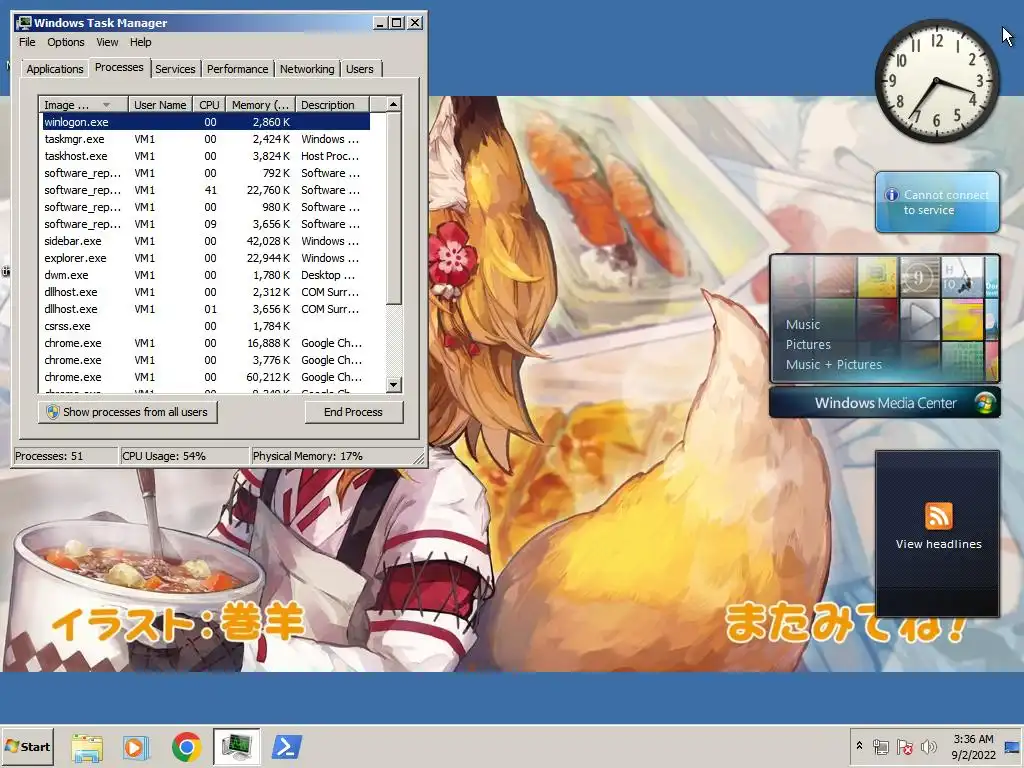
Task: Switch to the Services tab
Action: [x=175, y=69]
